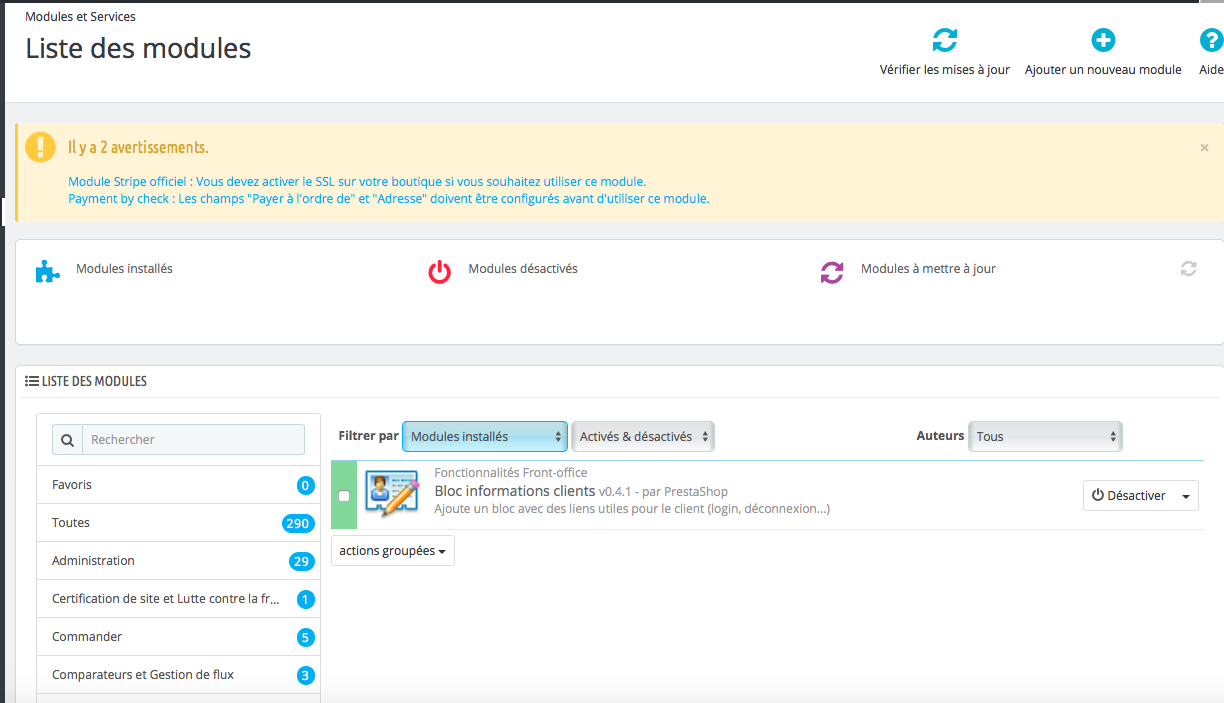Viewport: 1224px width, 703px height.
Task: Click the Module Stripe officiel warning link
Action: [x=357, y=182]
